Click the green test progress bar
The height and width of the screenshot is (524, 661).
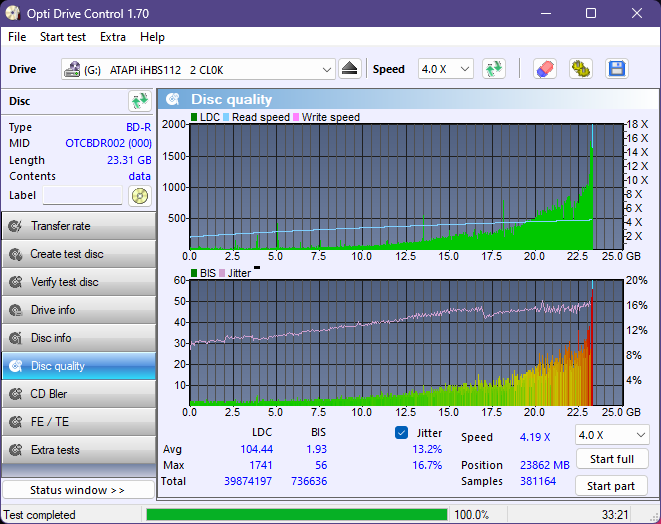coord(297,515)
